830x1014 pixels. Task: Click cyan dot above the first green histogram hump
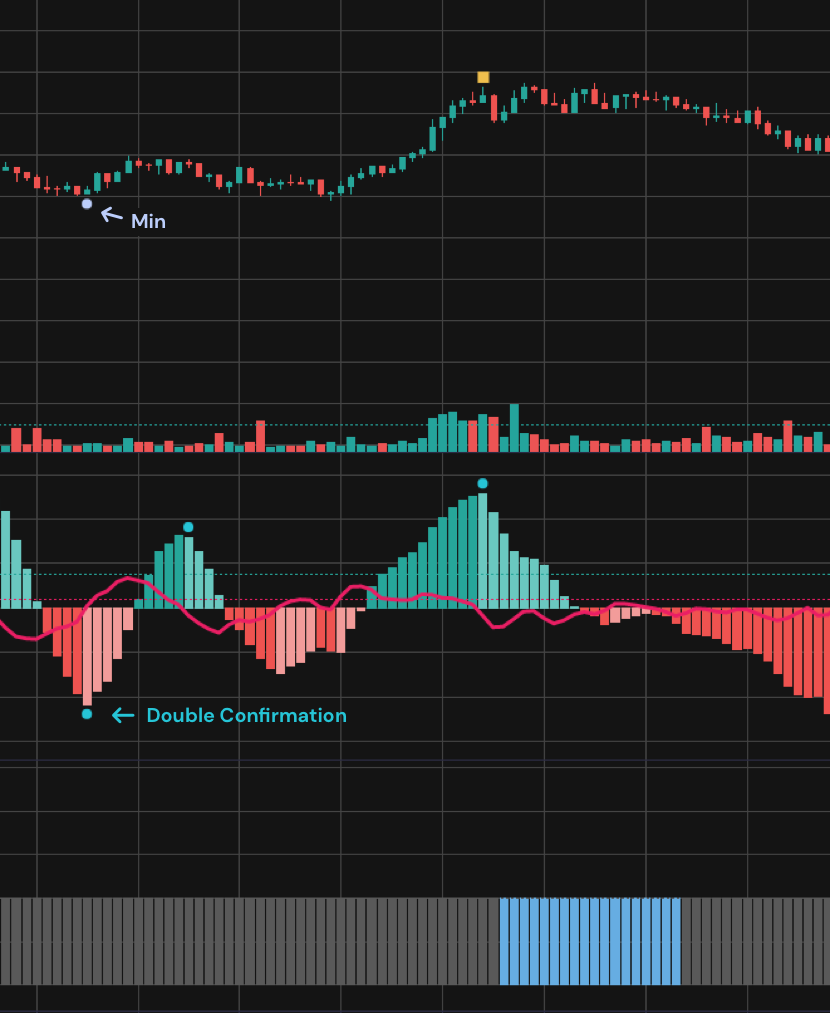(188, 527)
